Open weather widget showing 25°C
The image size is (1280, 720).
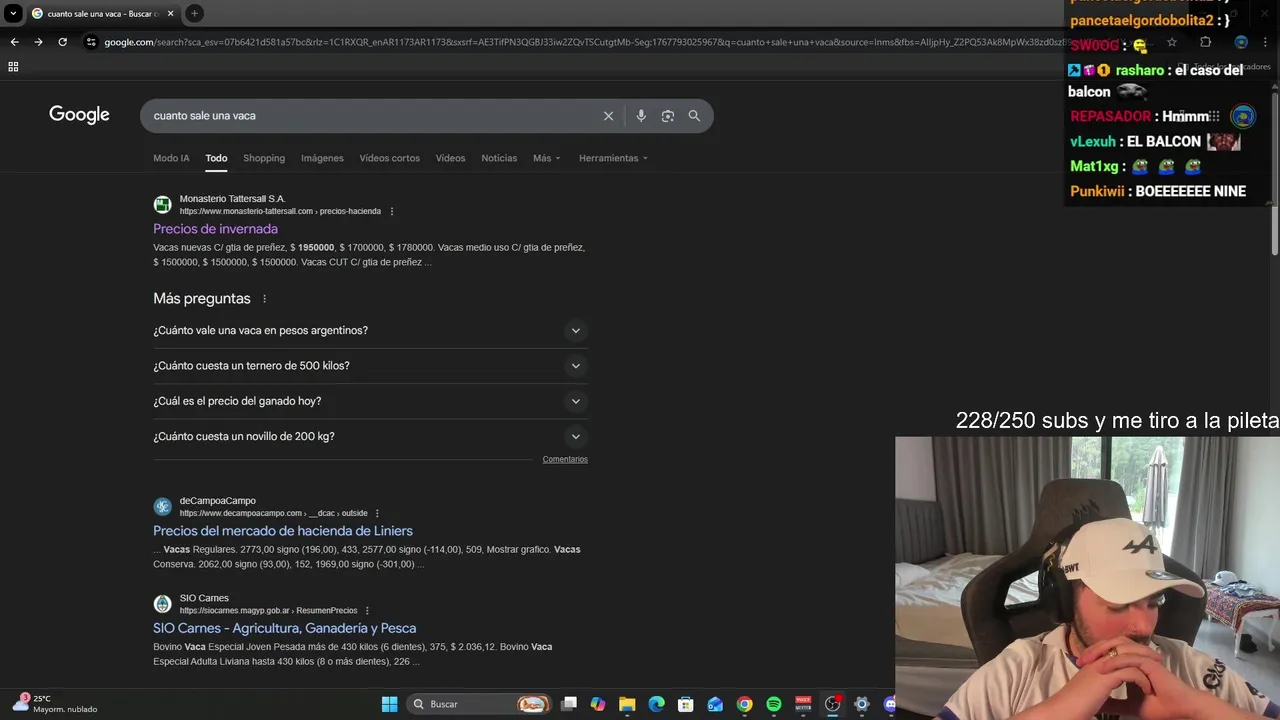55,704
